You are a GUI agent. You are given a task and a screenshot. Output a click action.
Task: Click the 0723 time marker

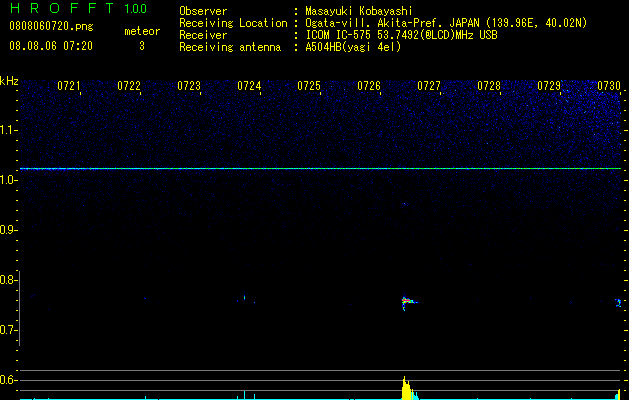[189, 86]
